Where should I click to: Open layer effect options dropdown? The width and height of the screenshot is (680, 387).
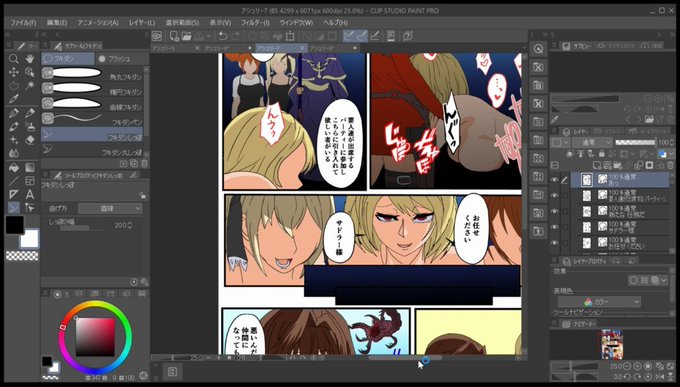click(x=664, y=280)
